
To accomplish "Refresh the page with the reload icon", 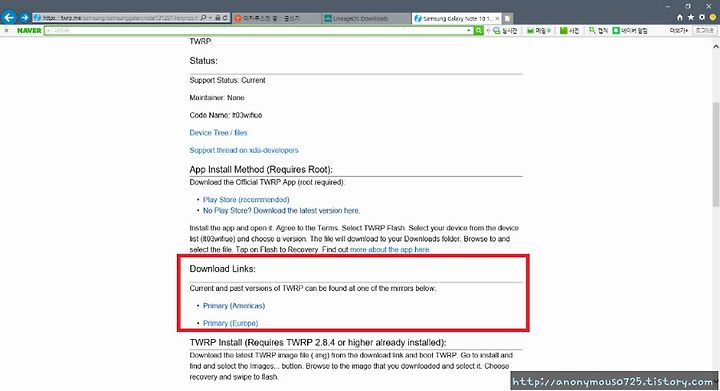I will point(225,18).
